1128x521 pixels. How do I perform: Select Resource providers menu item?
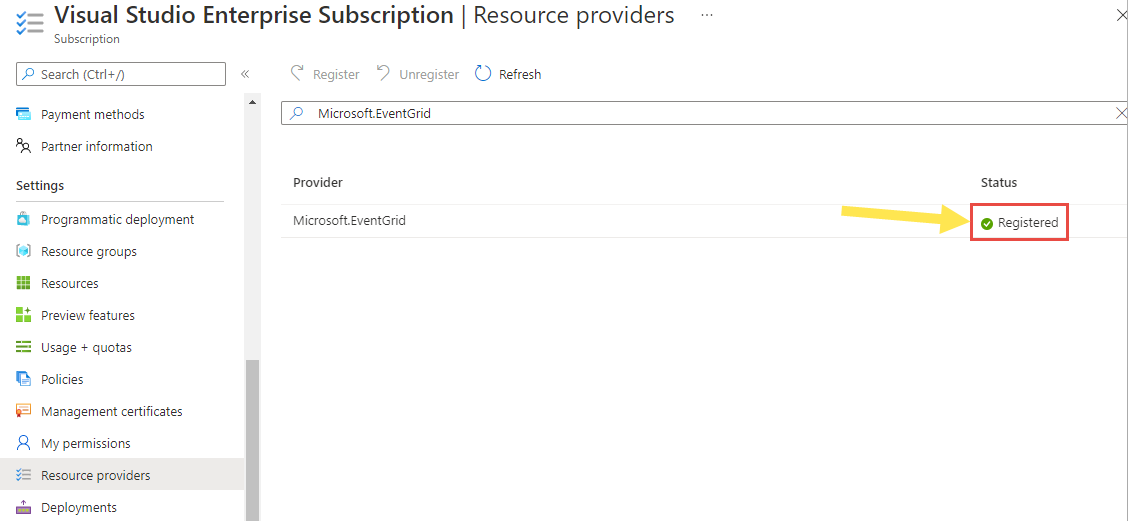pyautogui.click(x=95, y=475)
